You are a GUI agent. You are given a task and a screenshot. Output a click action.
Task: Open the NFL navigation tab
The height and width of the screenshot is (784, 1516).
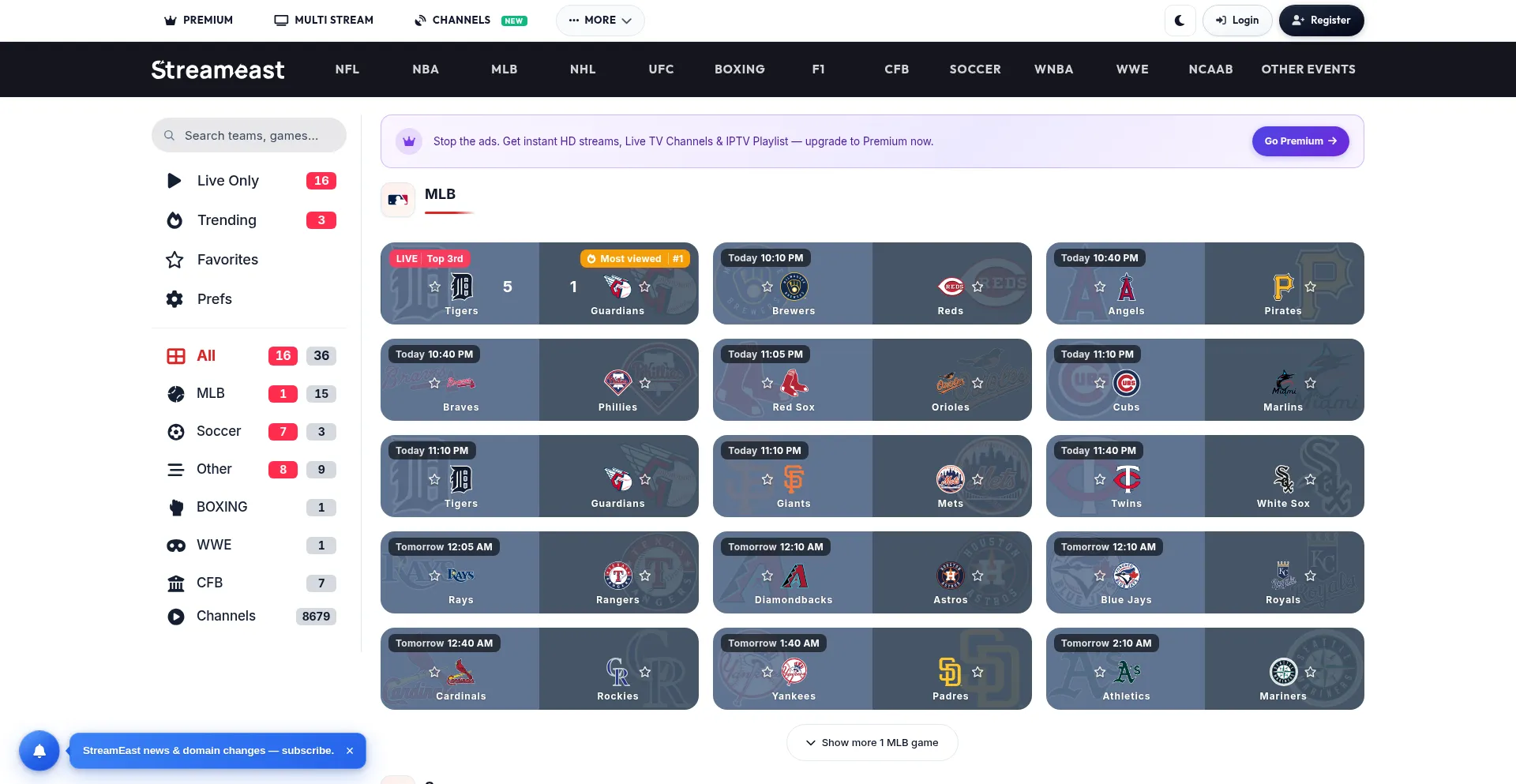pyautogui.click(x=347, y=69)
